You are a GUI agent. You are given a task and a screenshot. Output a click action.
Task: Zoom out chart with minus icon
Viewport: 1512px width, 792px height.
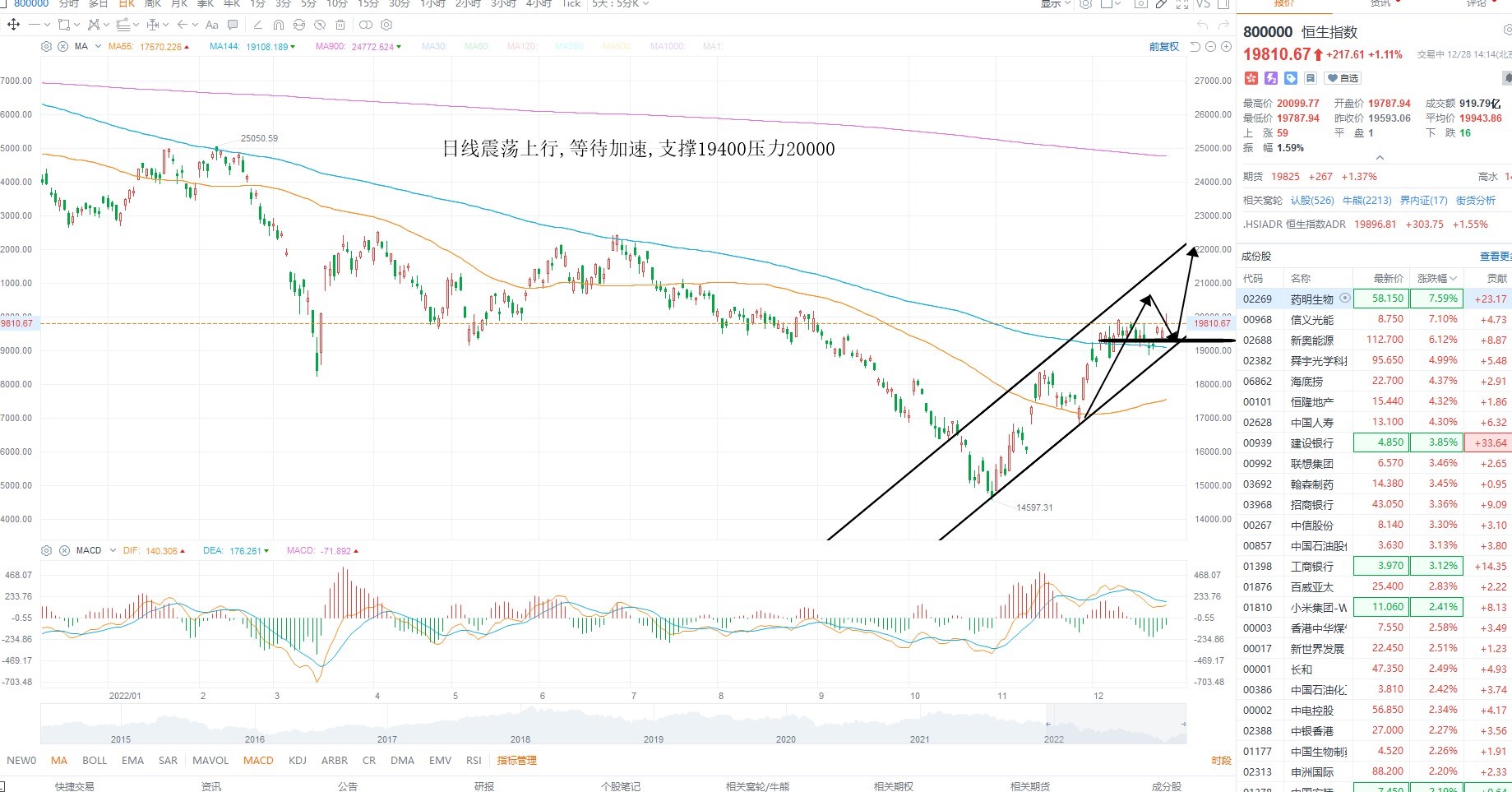[x=1210, y=47]
